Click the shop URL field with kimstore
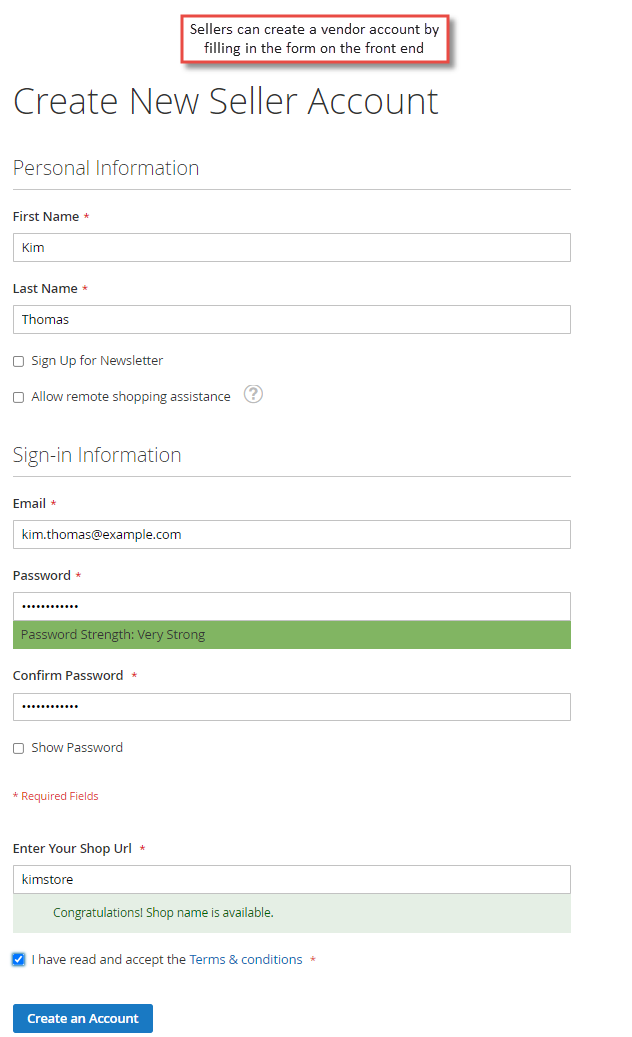The image size is (632, 1037). [292, 880]
